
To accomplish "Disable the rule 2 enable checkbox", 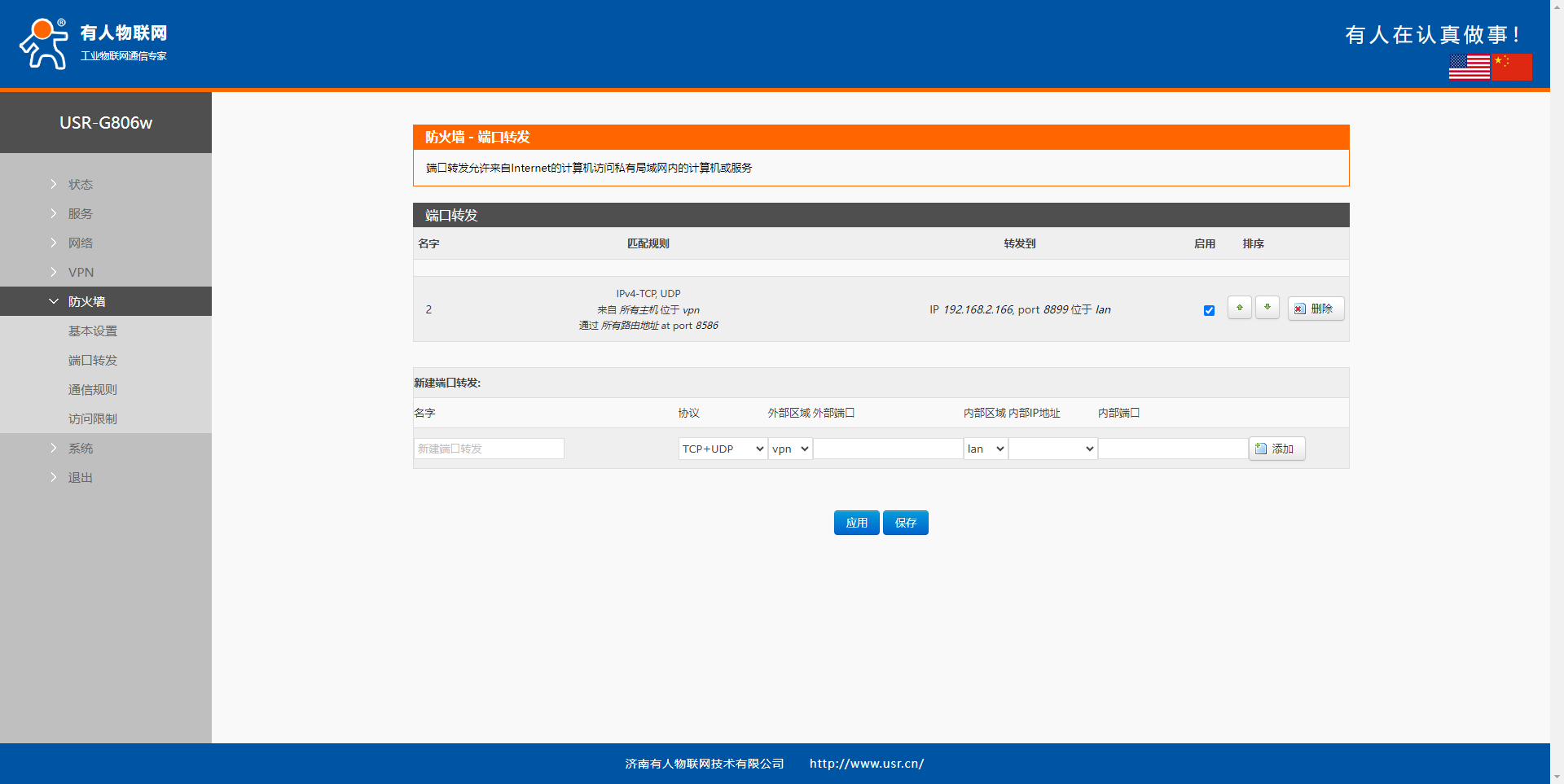I will point(1209,310).
